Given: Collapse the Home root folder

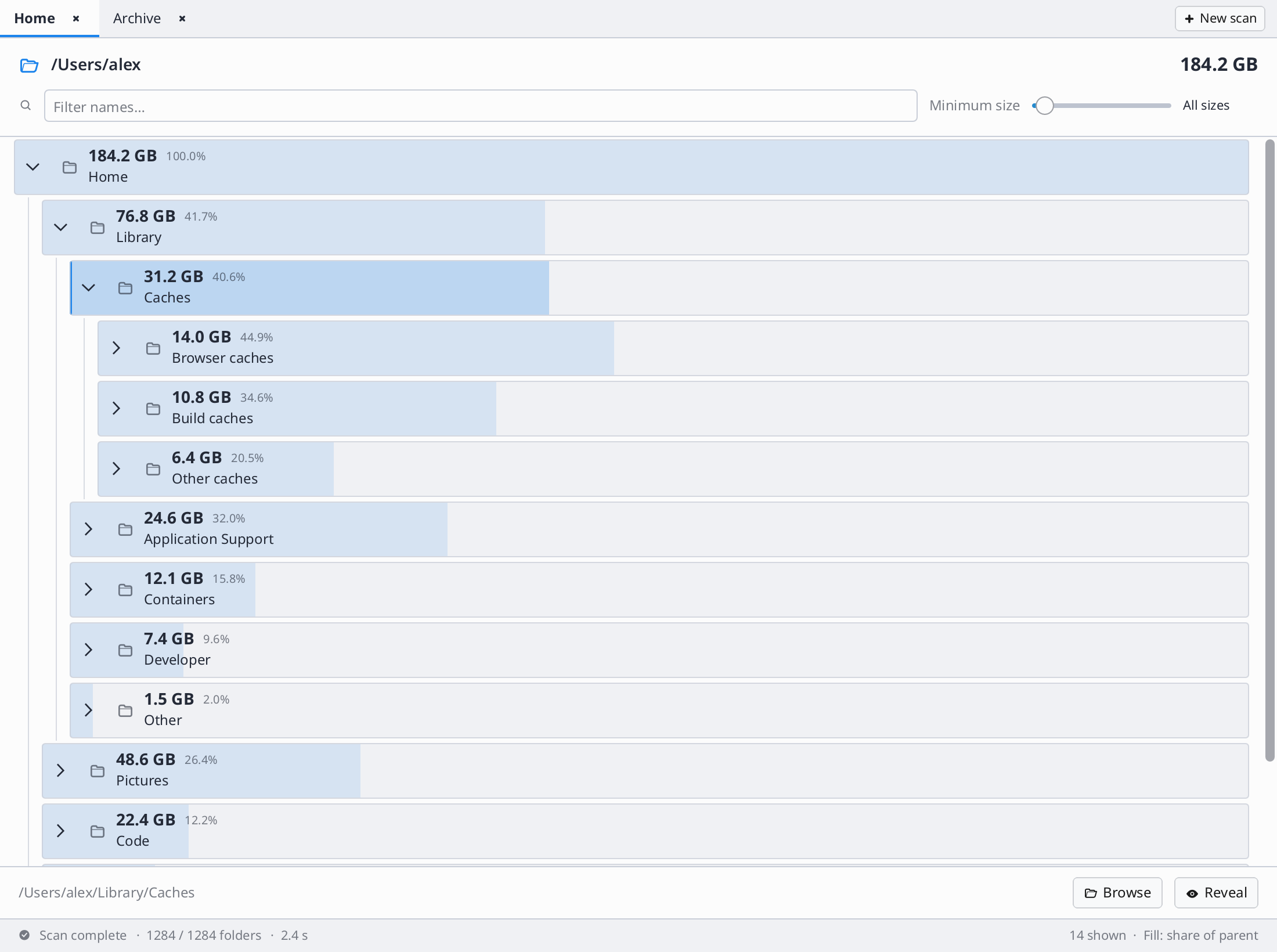Looking at the screenshot, I should pyautogui.click(x=33, y=167).
